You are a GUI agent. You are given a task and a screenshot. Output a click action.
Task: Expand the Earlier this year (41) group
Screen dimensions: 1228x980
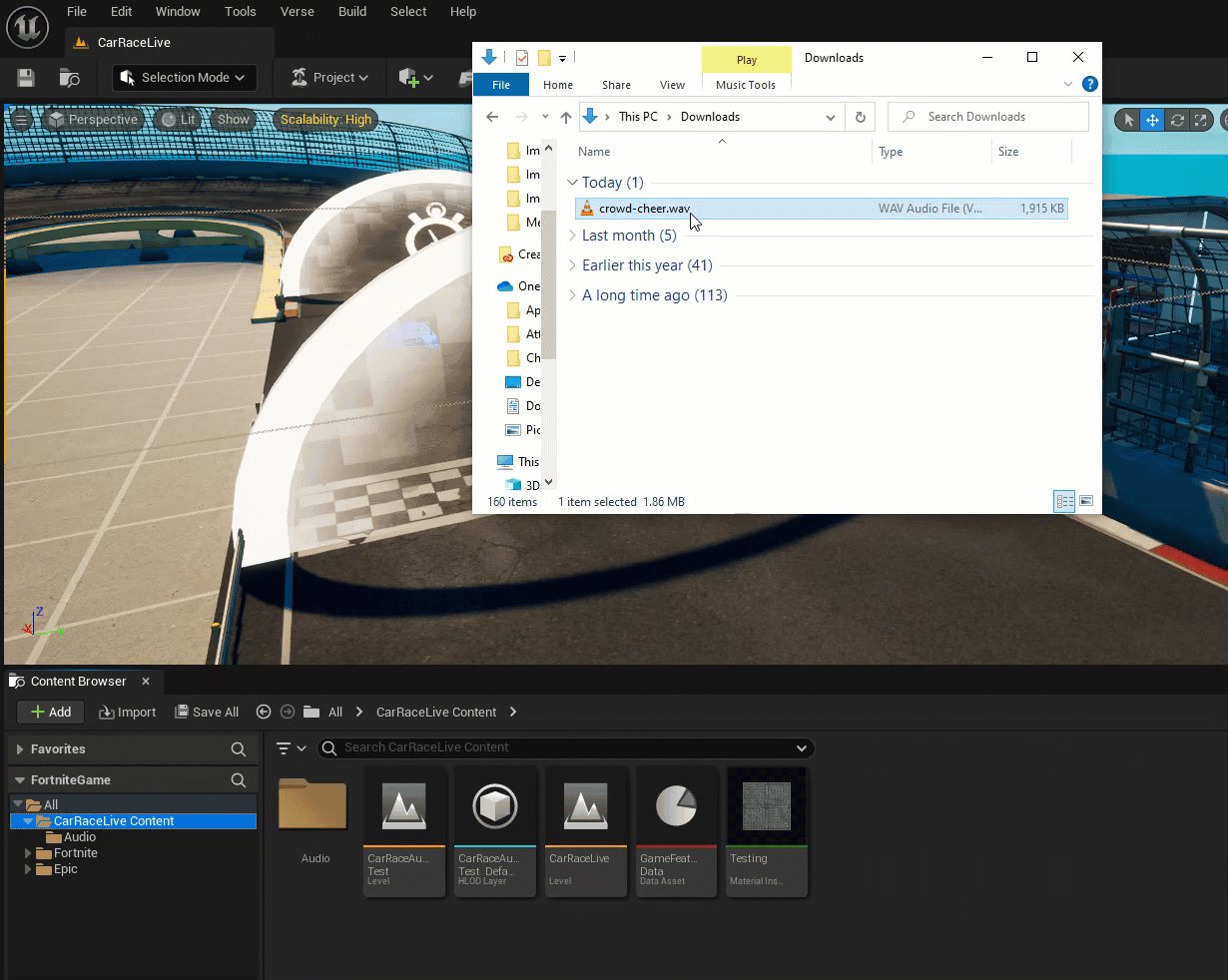pos(572,265)
